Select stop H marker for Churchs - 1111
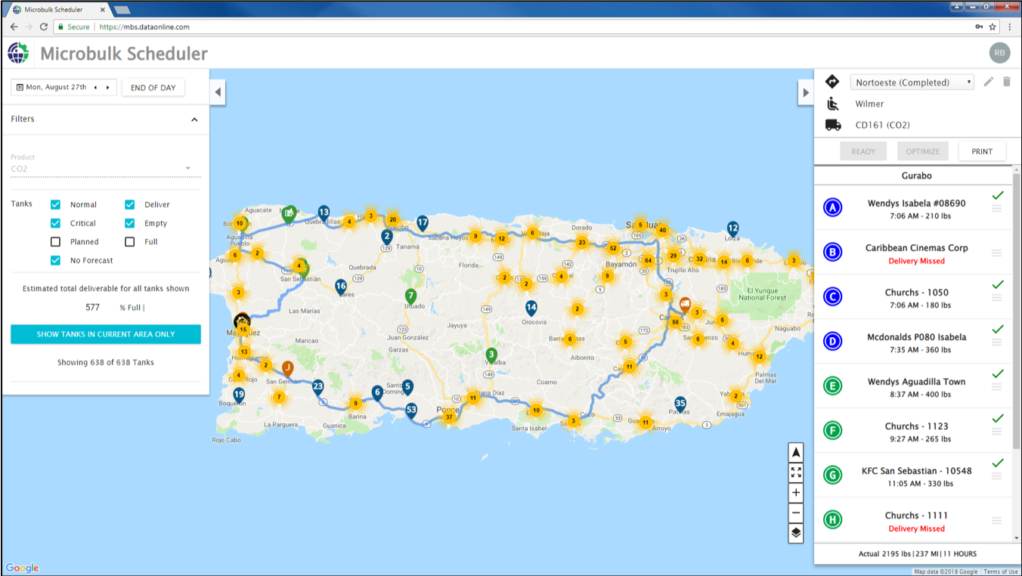 (832, 519)
